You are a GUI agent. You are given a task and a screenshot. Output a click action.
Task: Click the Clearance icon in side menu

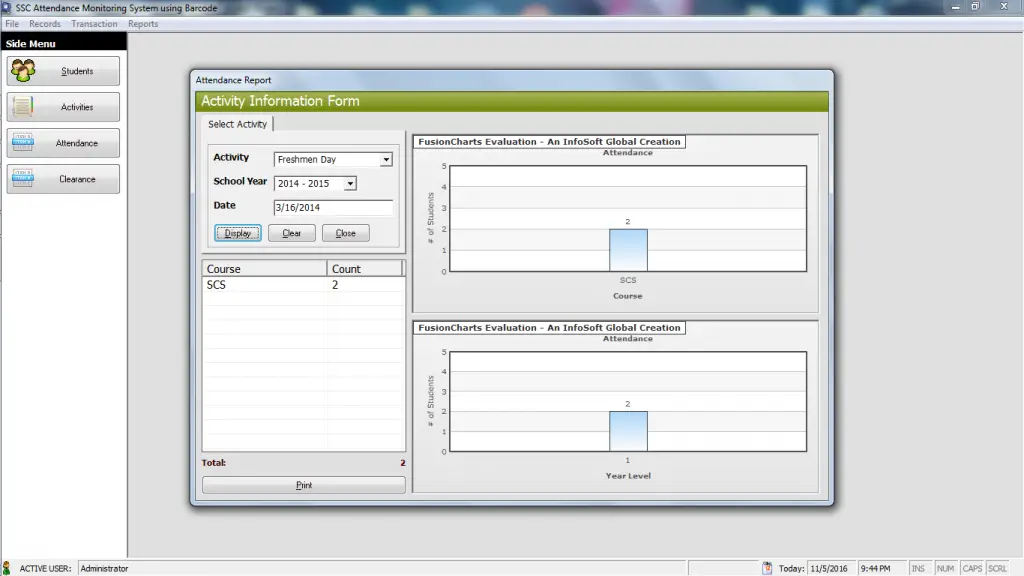[x=23, y=179]
